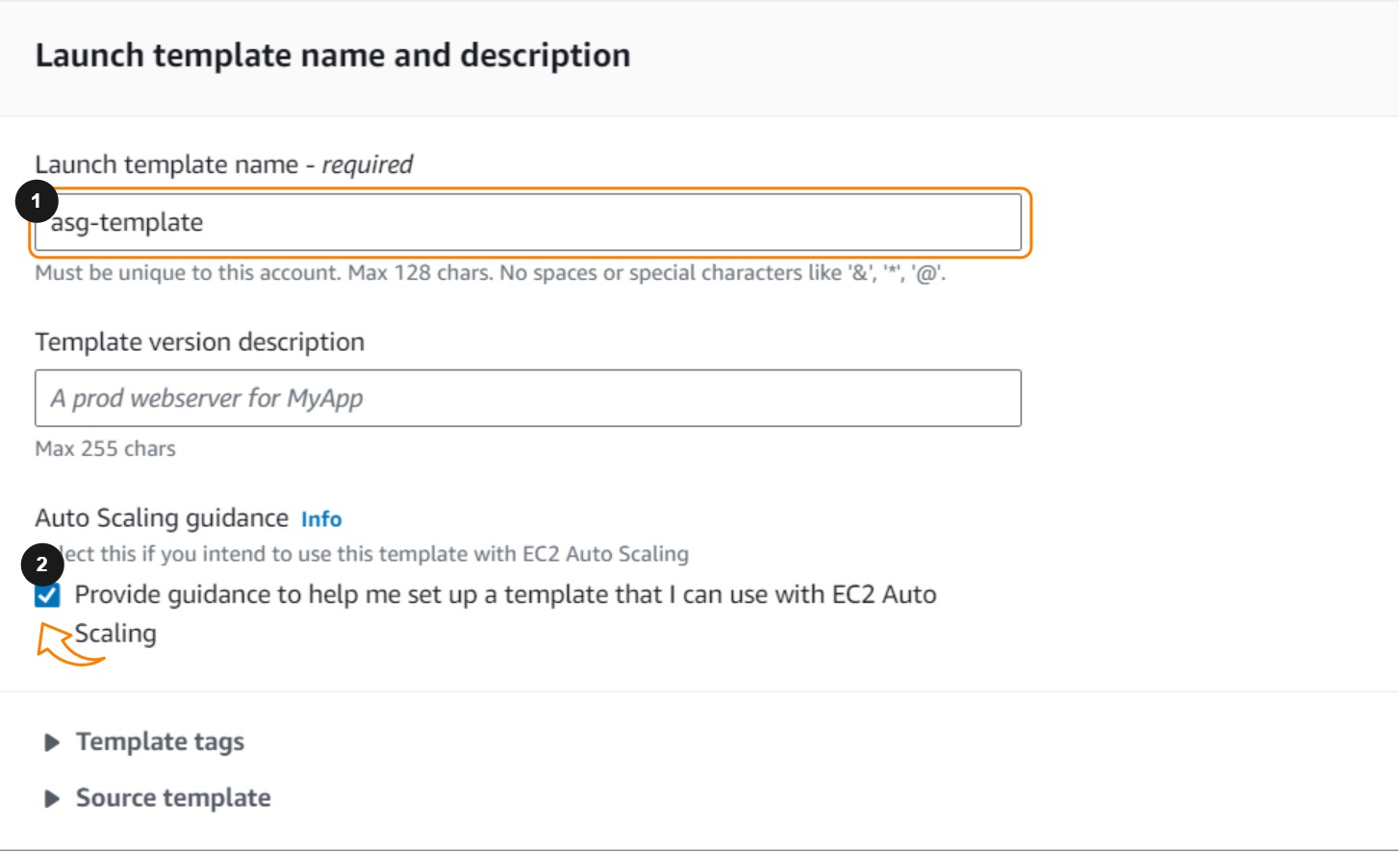Uncheck the Auto Scaling guidance checkbox
Image resolution: width=1400 pixels, height=853 pixels.
click(47, 595)
